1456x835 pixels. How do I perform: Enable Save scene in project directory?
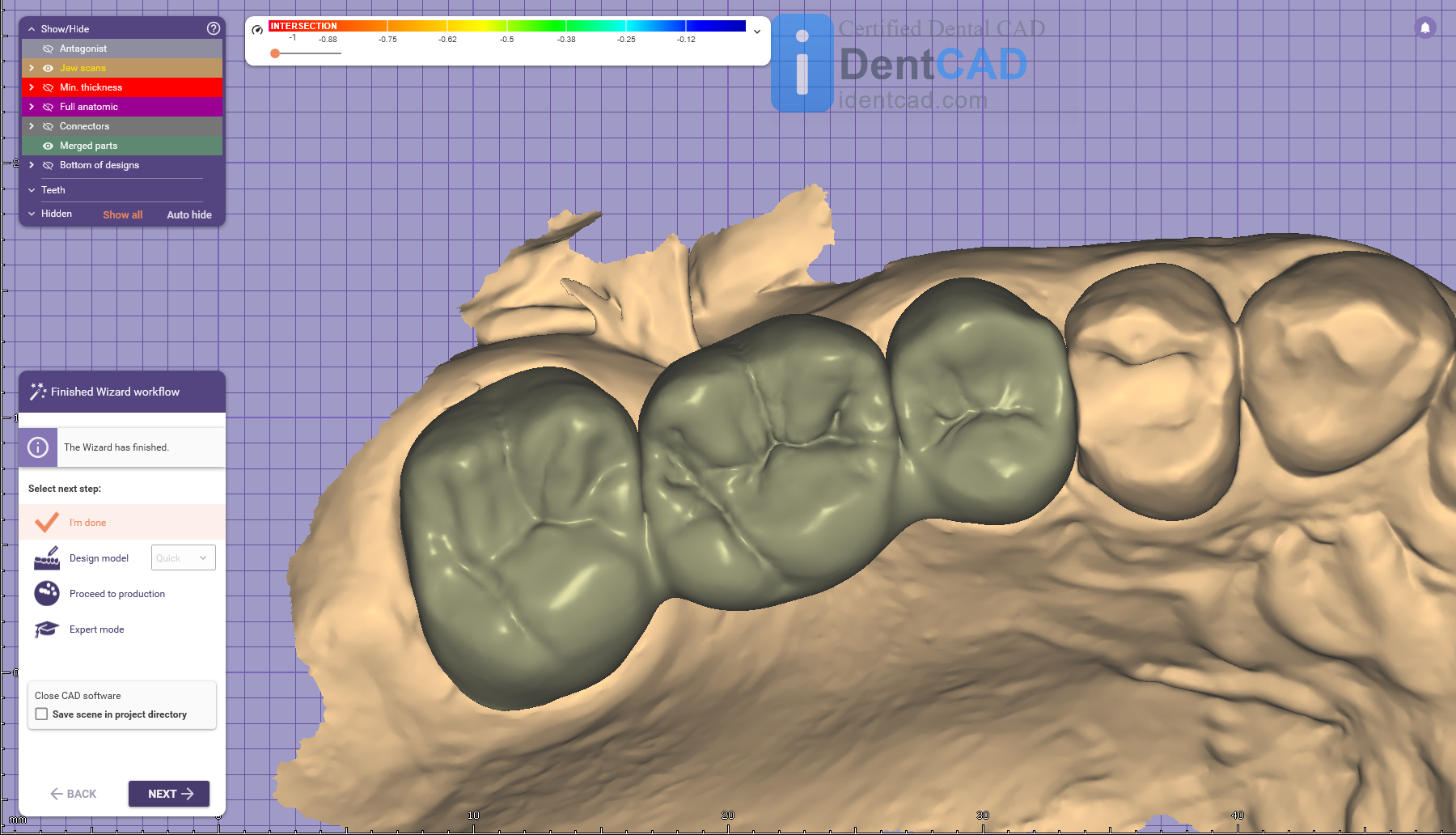coord(42,714)
